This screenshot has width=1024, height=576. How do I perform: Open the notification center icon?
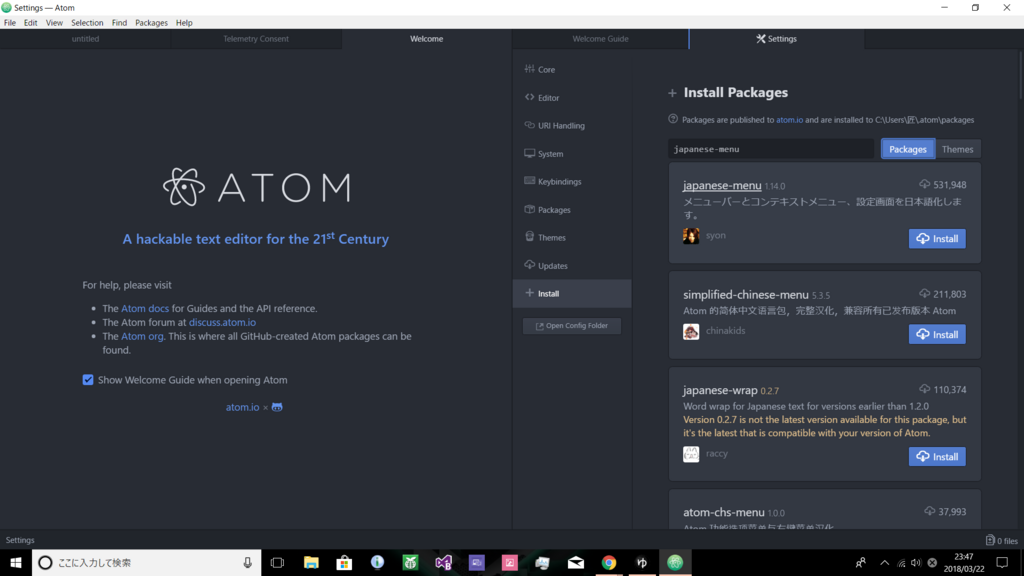(1002, 562)
